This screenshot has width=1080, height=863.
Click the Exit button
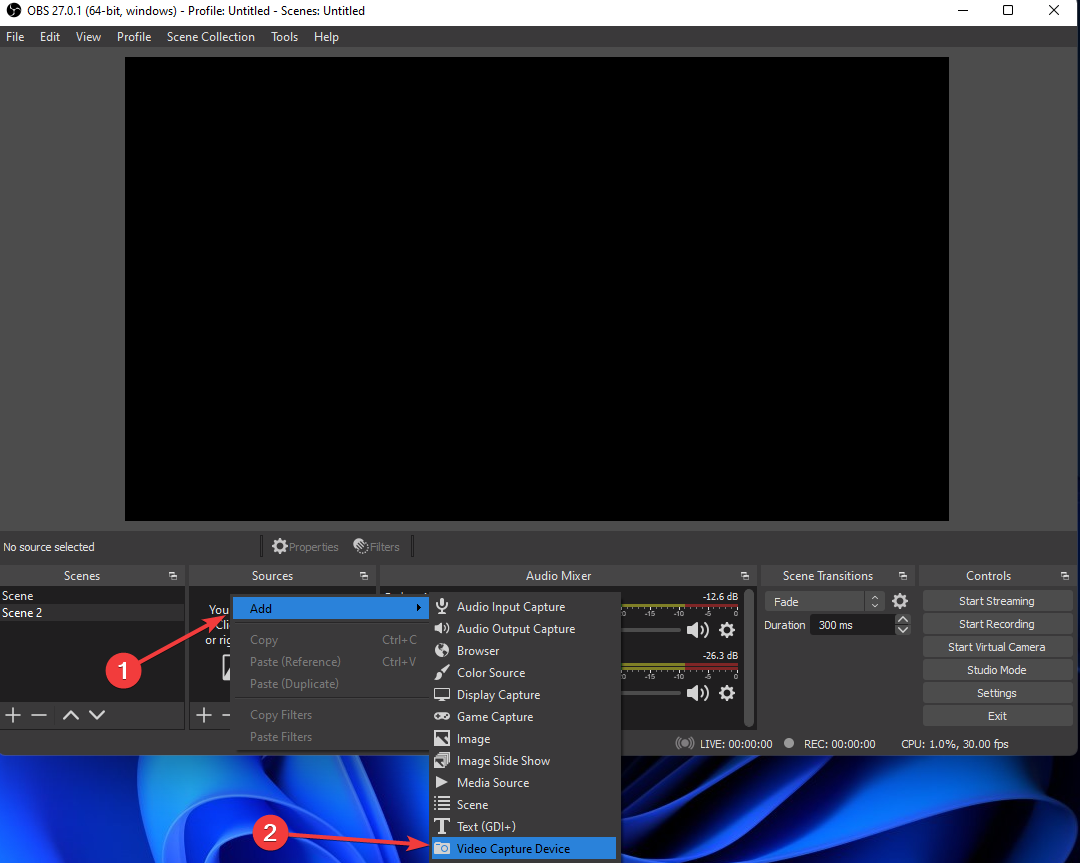point(997,716)
